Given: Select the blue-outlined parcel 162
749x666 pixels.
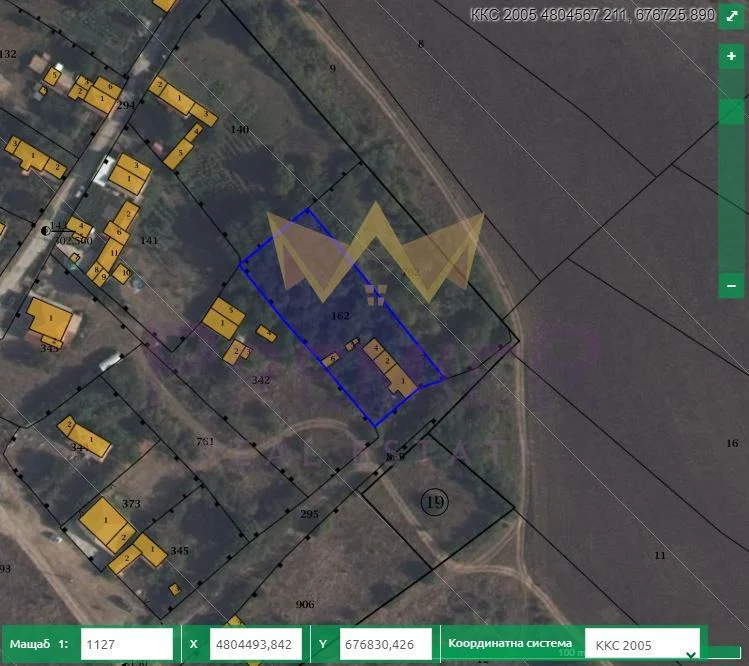Looking at the screenshot, I should [340, 316].
